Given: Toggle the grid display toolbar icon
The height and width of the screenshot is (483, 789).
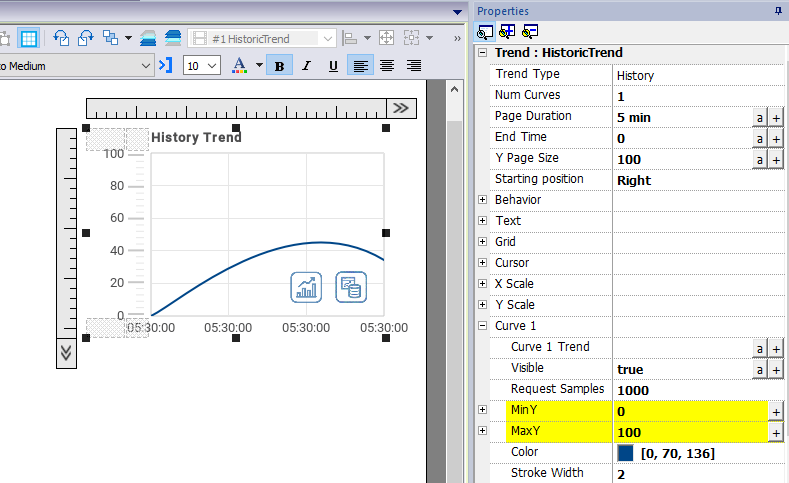Looking at the screenshot, I should (x=29, y=39).
